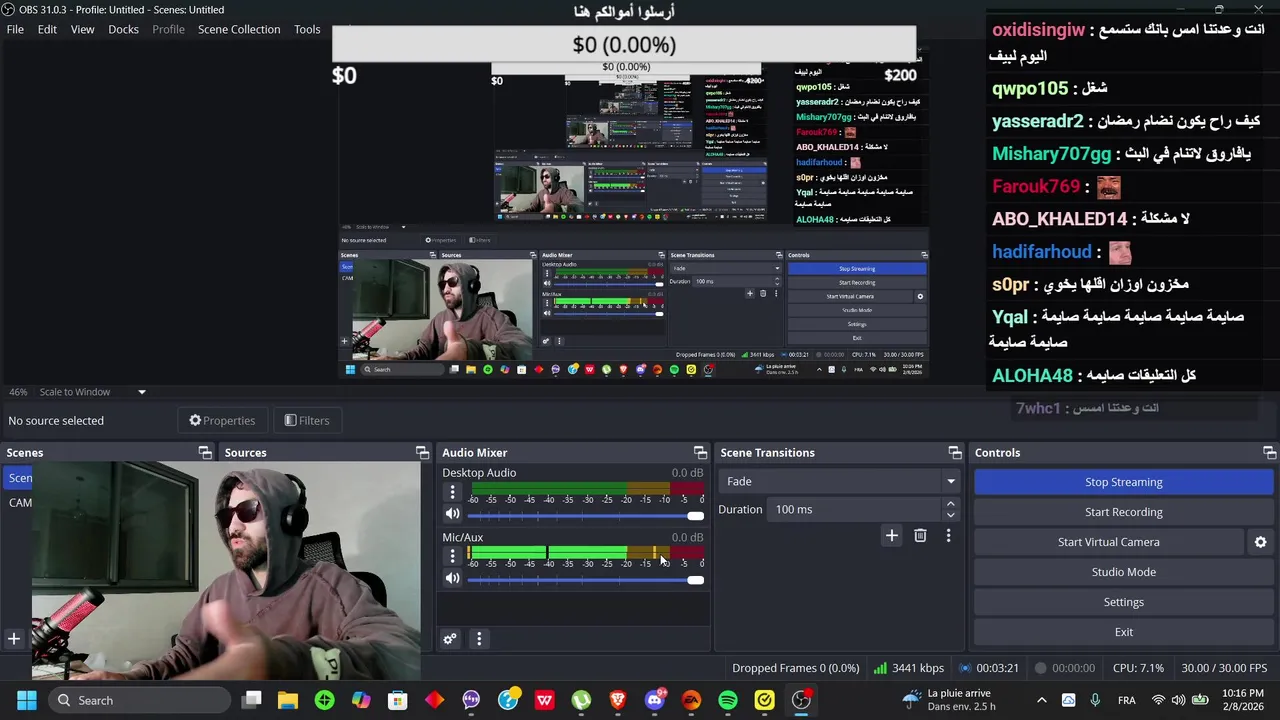Open Desktop Audio options menu

point(452,492)
